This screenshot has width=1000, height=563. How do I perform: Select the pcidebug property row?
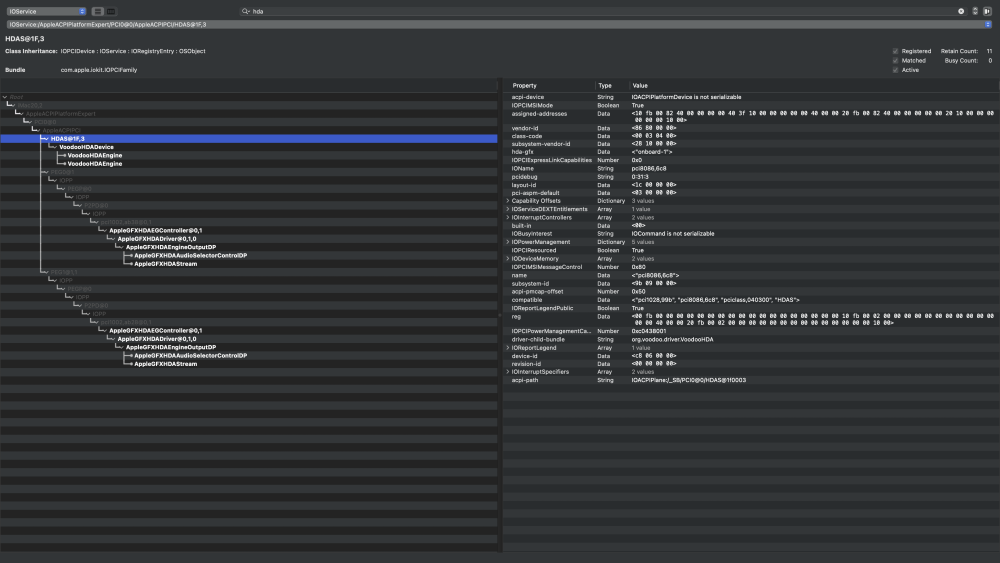tap(752, 177)
